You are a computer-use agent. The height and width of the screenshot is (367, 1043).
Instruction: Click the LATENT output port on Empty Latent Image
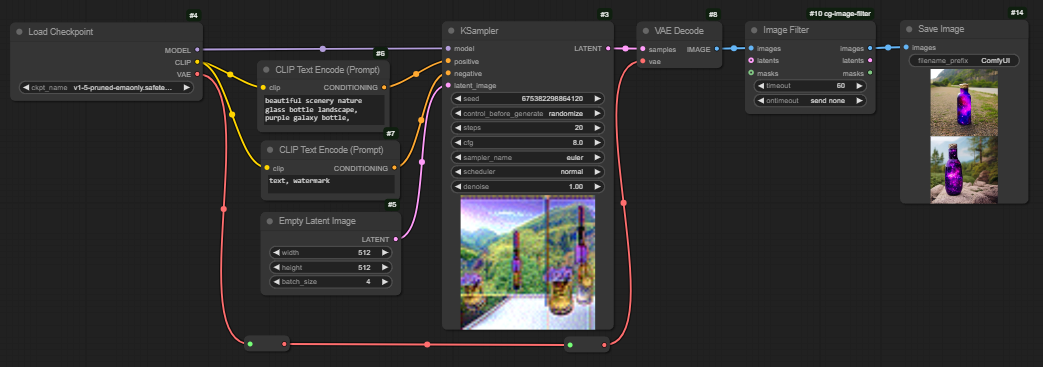pyautogui.click(x=396, y=239)
